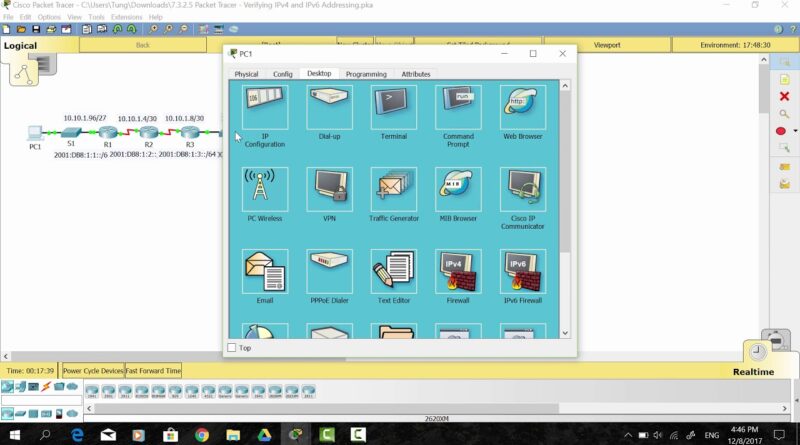
Task: Toggle the Top checkbox in PC1 window
Action: pos(232,348)
